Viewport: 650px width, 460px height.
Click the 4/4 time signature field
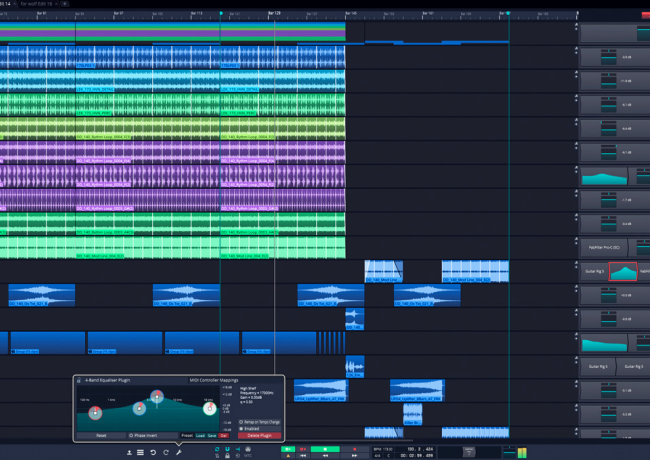377,455
